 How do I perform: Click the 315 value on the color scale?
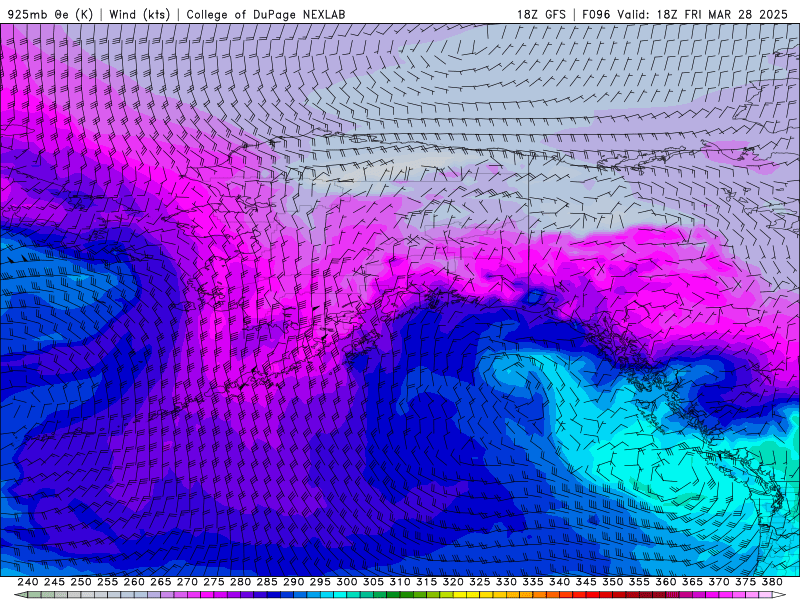coord(427,582)
